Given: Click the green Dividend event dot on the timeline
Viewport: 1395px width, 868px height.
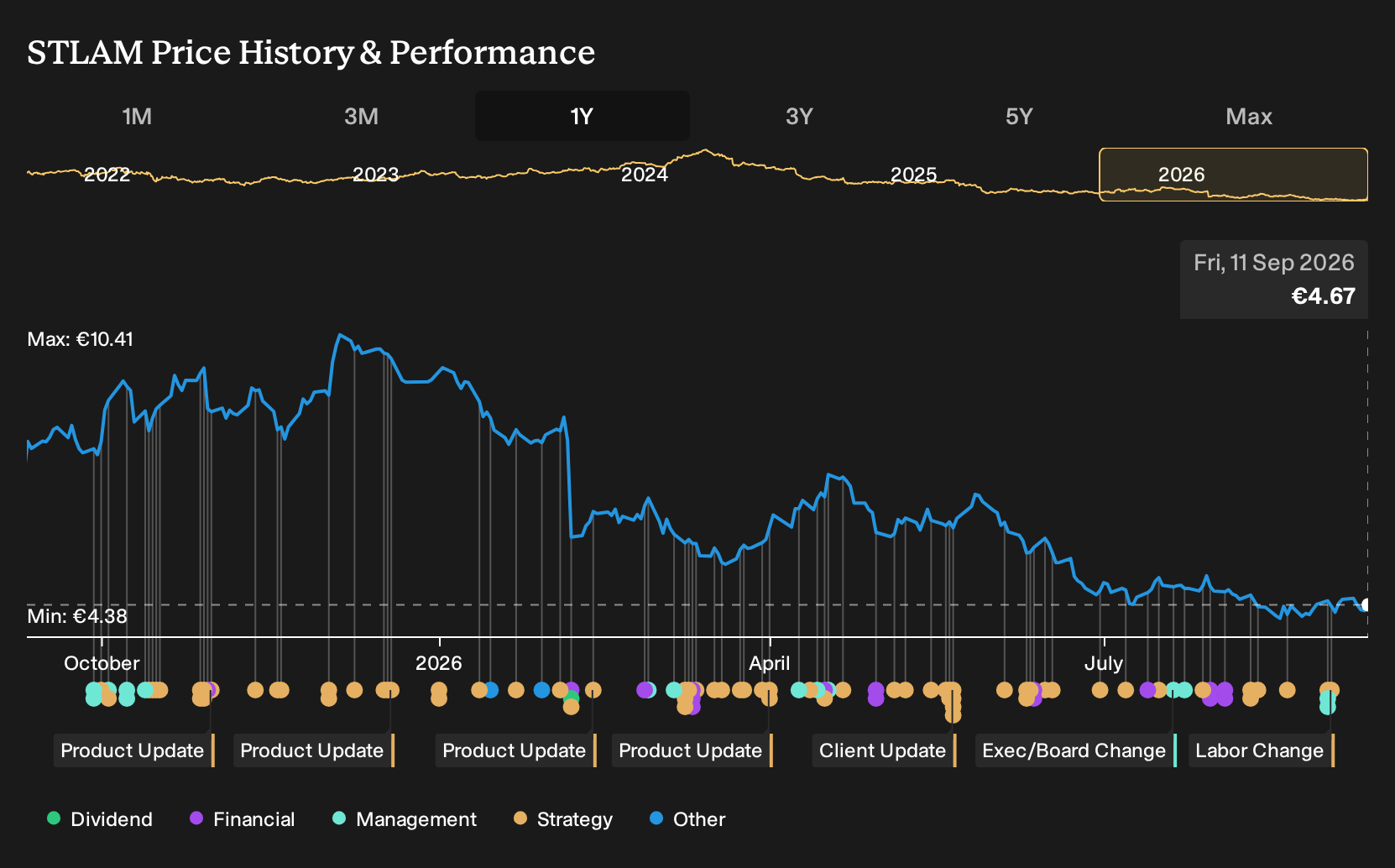Looking at the screenshot, I should [x=572, y=698].
